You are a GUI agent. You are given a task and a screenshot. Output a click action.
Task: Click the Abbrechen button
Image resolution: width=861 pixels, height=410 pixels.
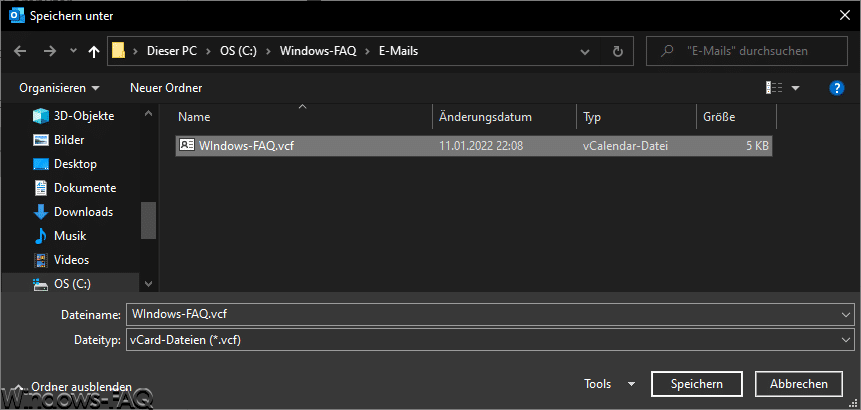(x=798, y=384)
